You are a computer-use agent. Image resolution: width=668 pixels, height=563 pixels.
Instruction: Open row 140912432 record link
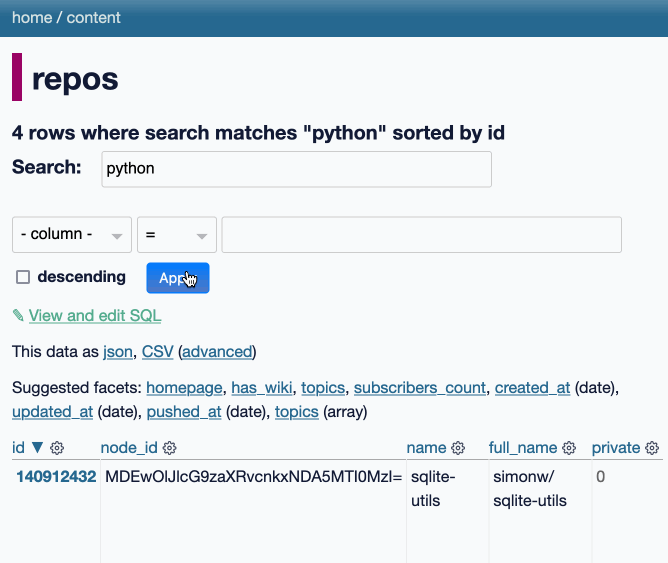tap(56, 477)
